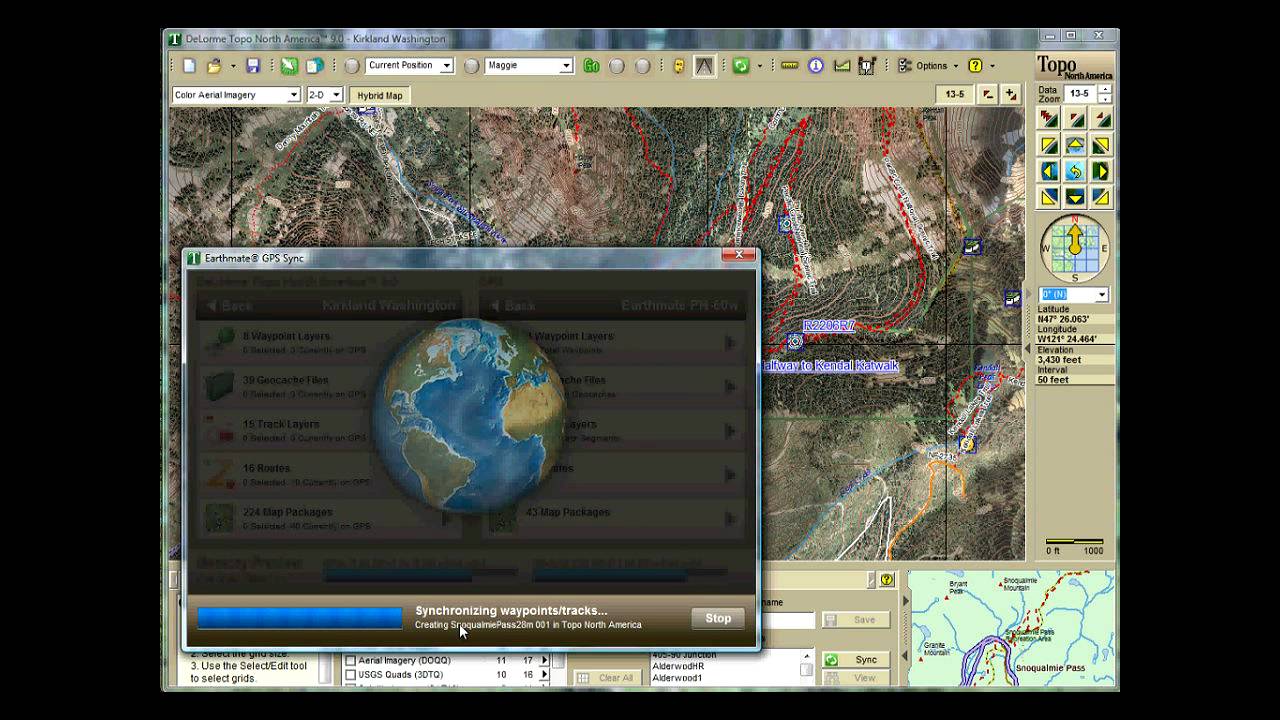
Task: Expand arrow in Aerial Imagery (DOQQ) row
Action: pos(545,661)
